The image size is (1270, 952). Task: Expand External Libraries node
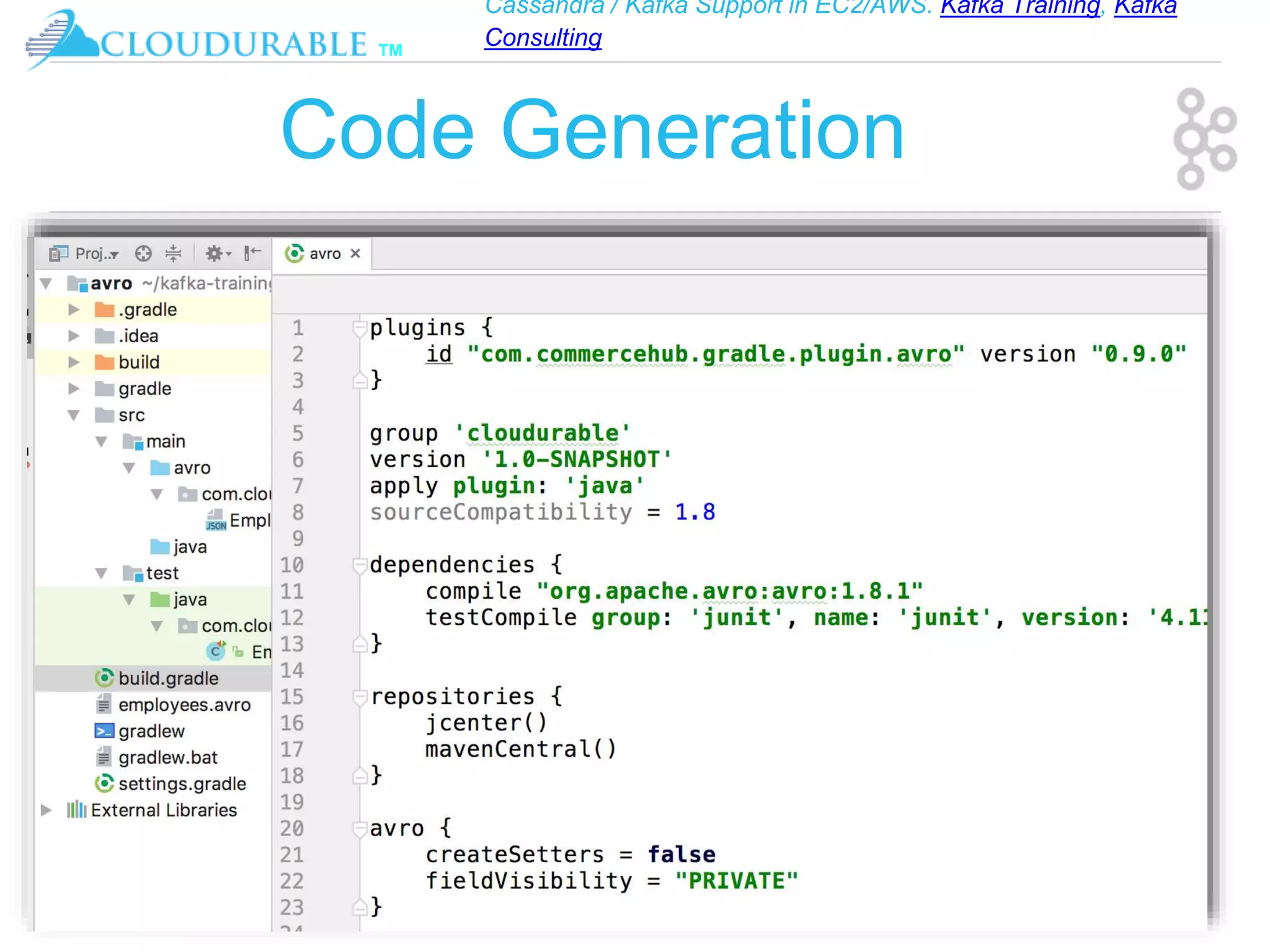pyautogui.click(x=46, y=810)
